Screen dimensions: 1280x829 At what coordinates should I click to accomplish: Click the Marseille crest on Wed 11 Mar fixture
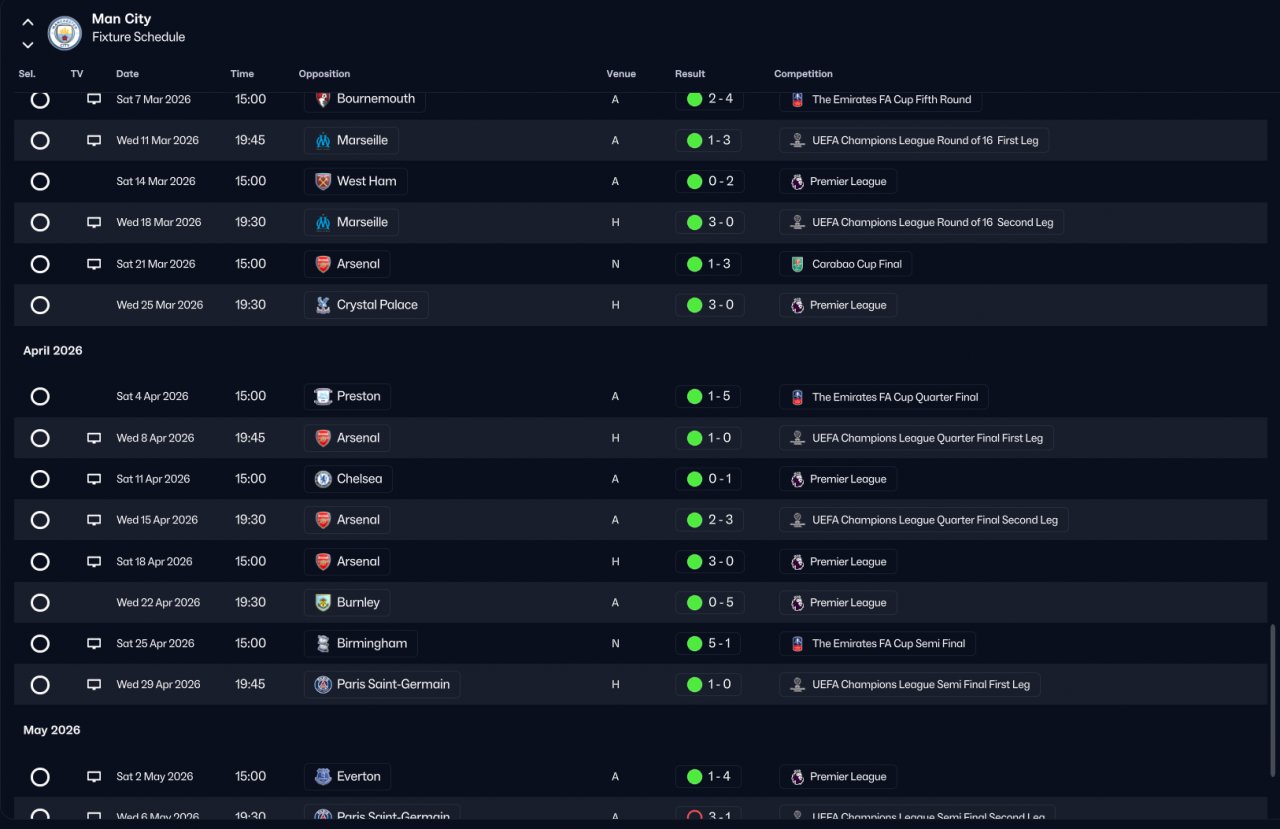click(x=323, y=140)
